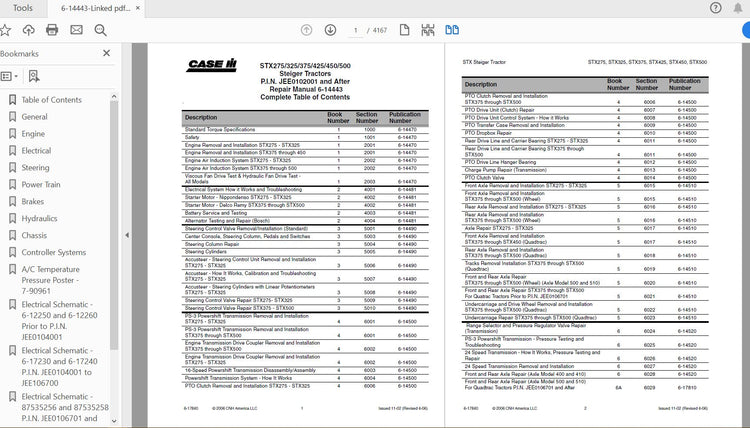Screen dimensions: 750x428
Task: Select the 6-14443-Linked pdf document tab
Action: [x=96, y=8]
